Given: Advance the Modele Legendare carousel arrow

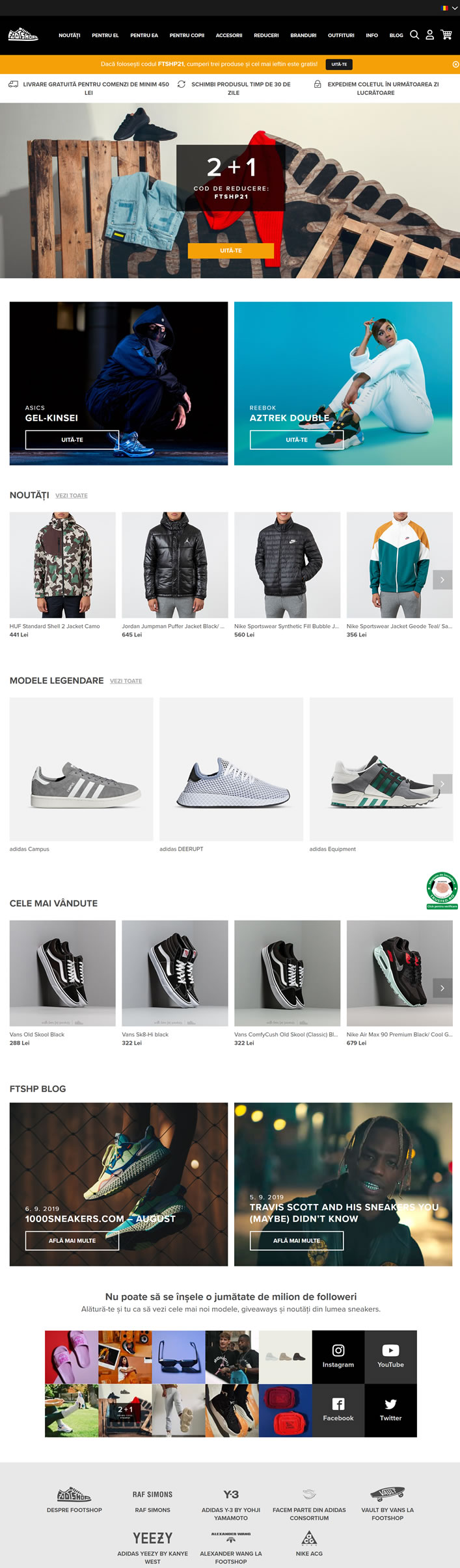Looking at the screenshot, I should pyautogui.click(x=442, y=783).
